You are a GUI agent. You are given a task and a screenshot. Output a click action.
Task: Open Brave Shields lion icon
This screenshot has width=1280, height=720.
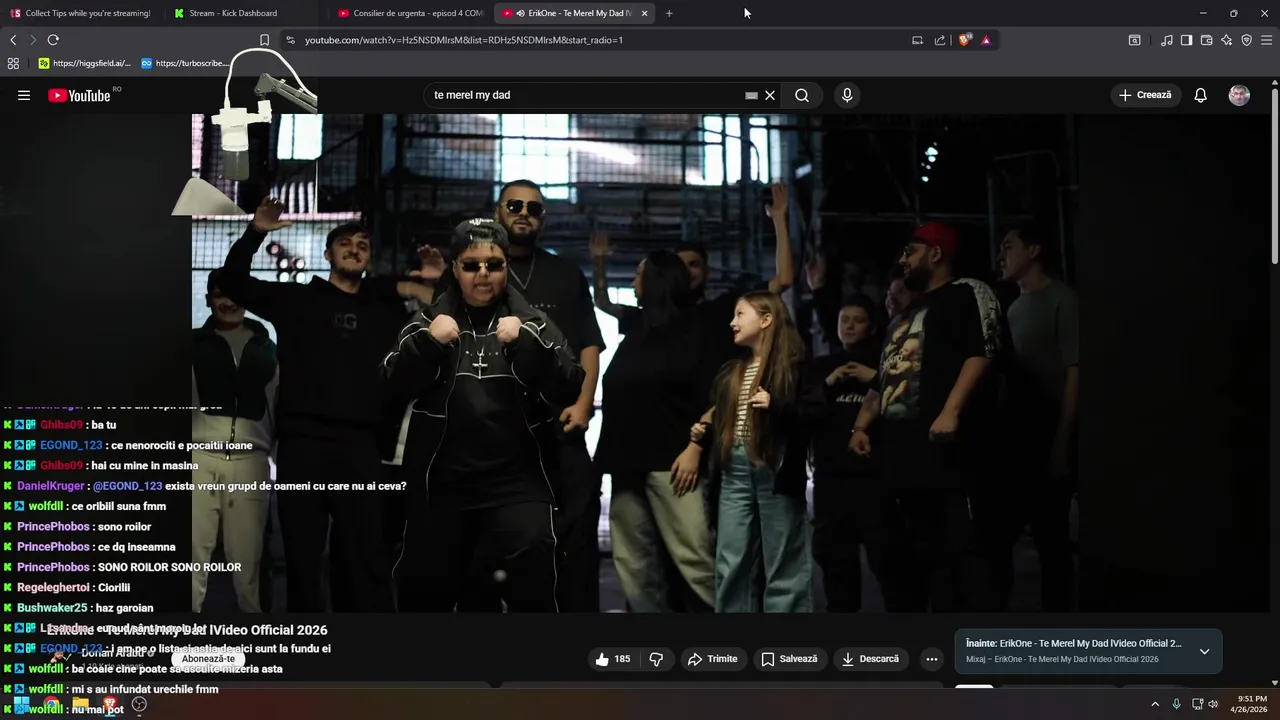pos(964,40)
